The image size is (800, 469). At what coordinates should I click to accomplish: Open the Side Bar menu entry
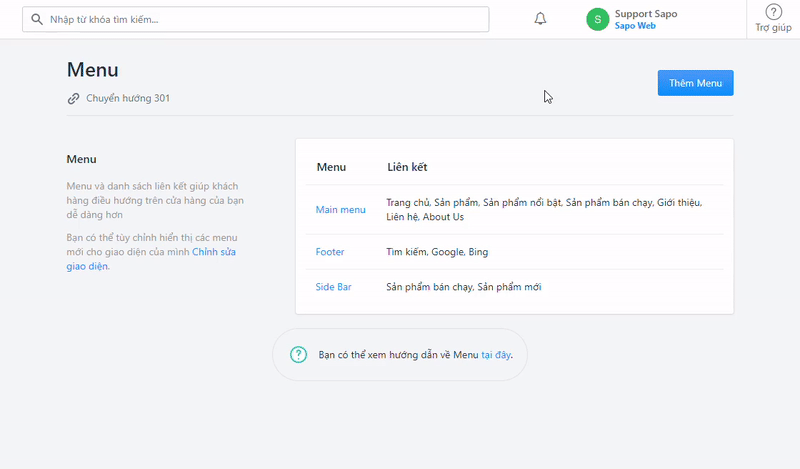pos(333,287)
